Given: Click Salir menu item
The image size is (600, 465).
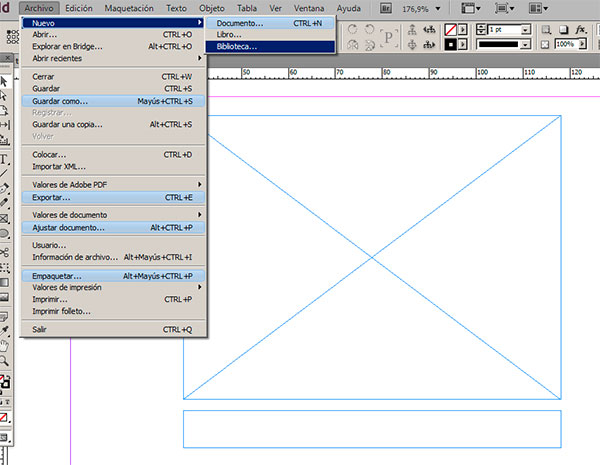Looking at the screenshot, I should click(x=113, y=329).
